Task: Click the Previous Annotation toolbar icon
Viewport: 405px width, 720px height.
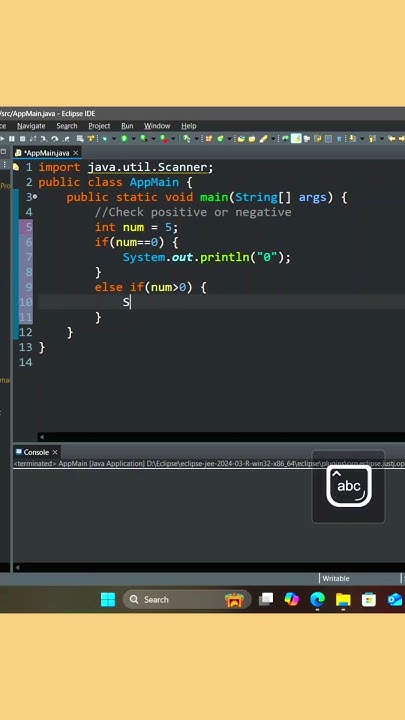Action: [372, 138]
